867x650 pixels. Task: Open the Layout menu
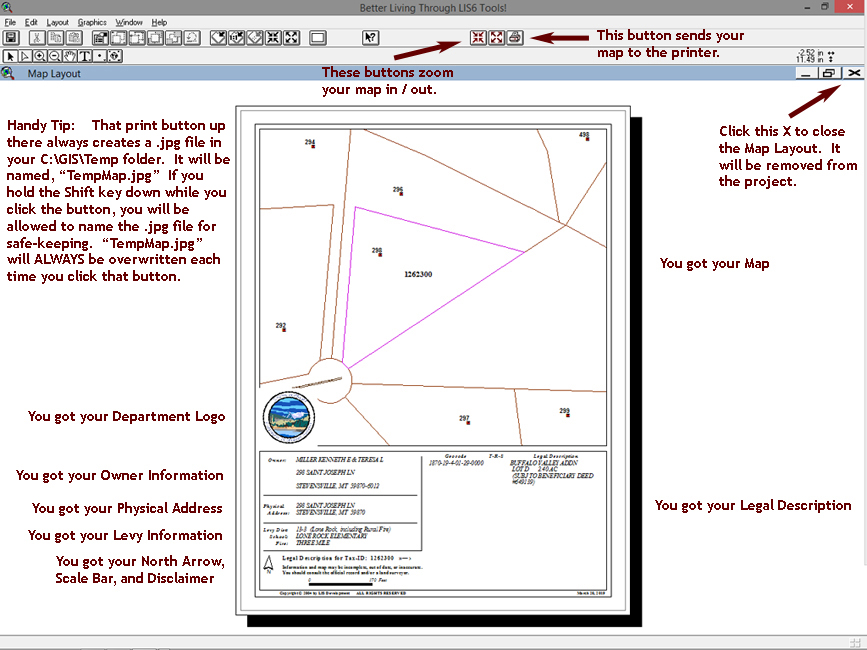[x=58, y=22]
